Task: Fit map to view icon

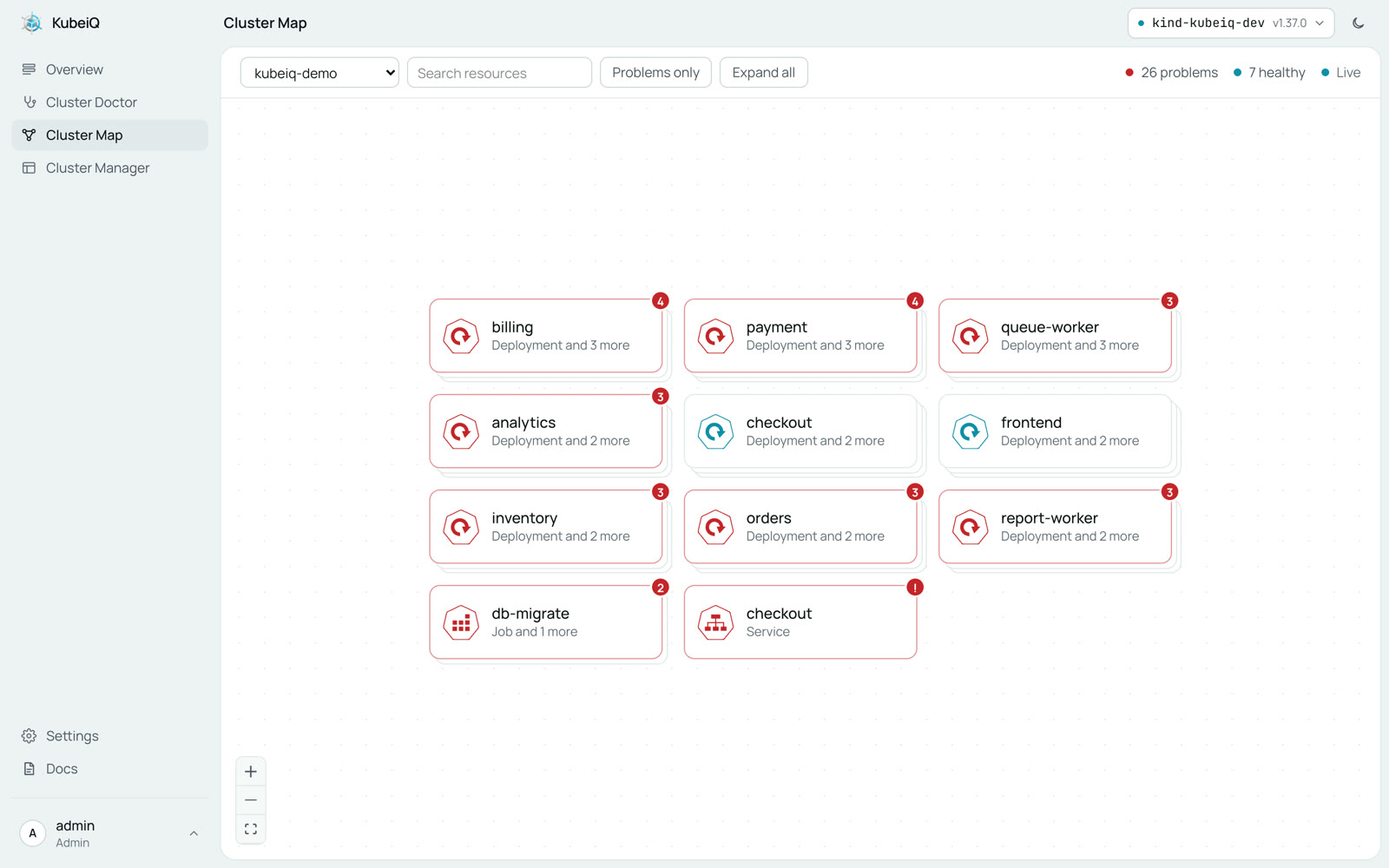Action: (x=251, y=830)
